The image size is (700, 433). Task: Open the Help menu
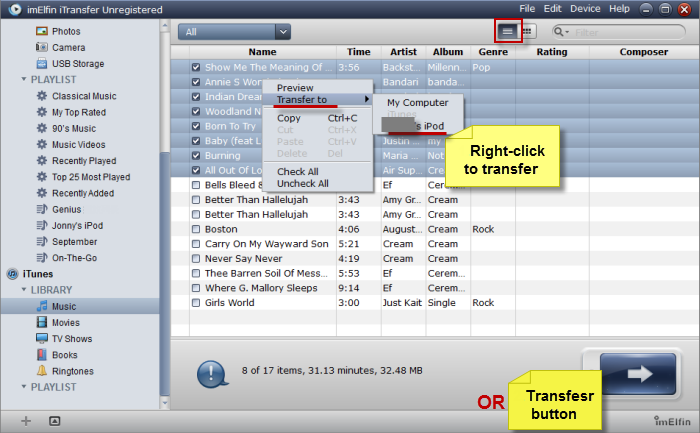click(619, 8)
